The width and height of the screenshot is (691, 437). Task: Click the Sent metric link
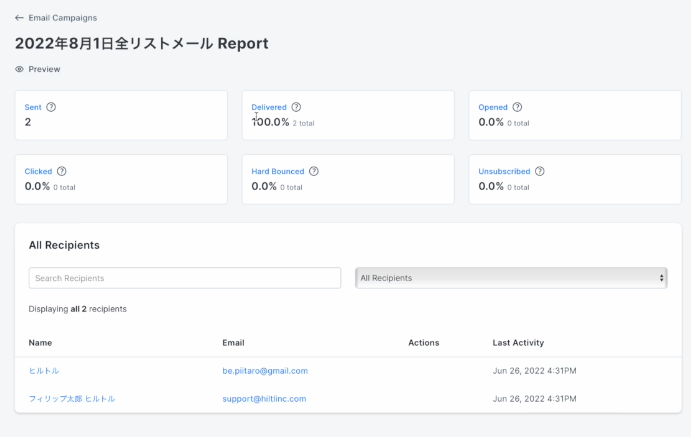33,107
